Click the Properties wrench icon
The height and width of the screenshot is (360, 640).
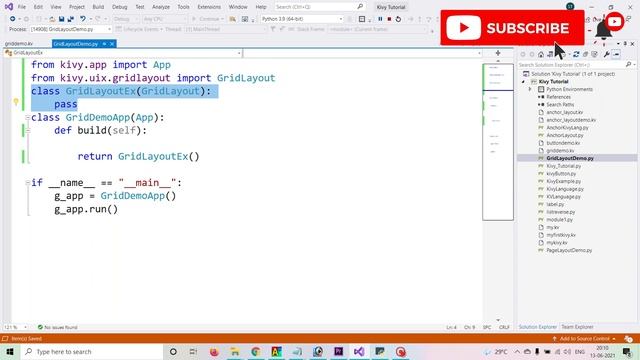click(607, 54)
